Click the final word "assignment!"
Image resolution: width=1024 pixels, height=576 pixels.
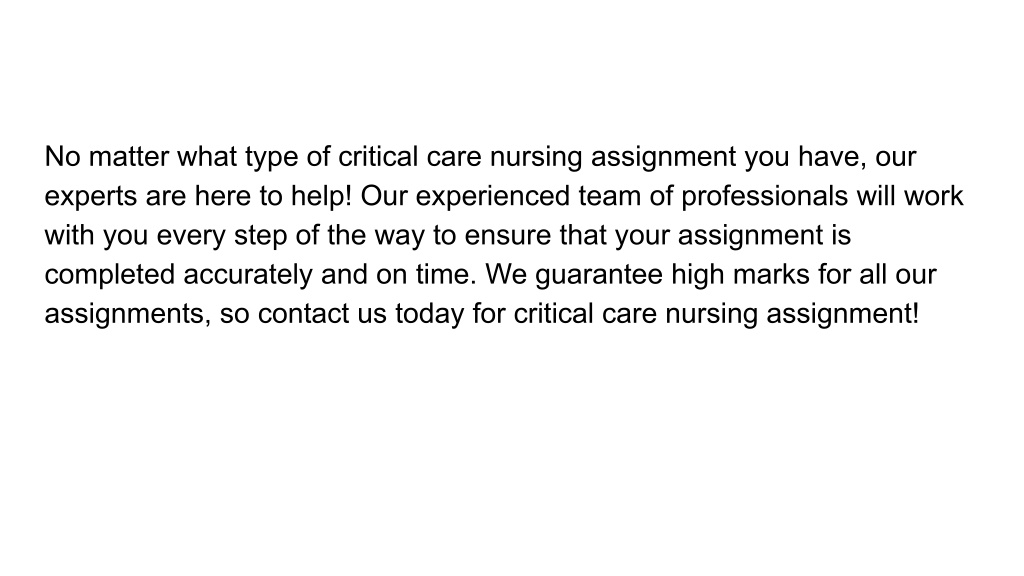pos(842,314)
